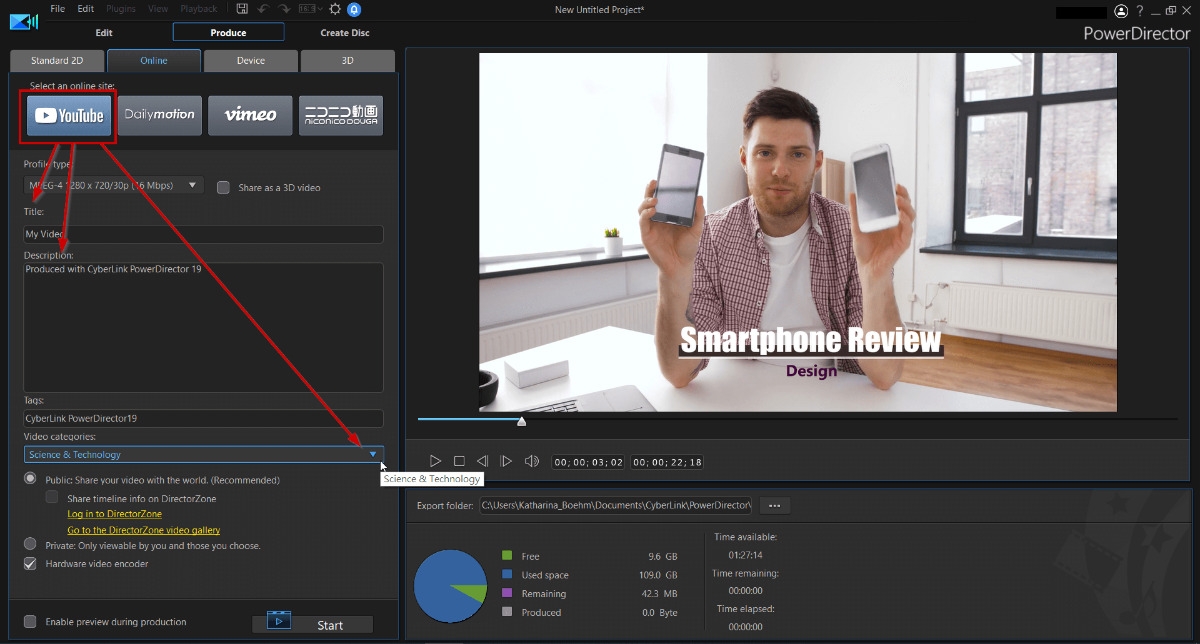This screenshot has width=1200, height=644.
Task: Open the Profile type dropdown
Action: [x=113, y=185]
